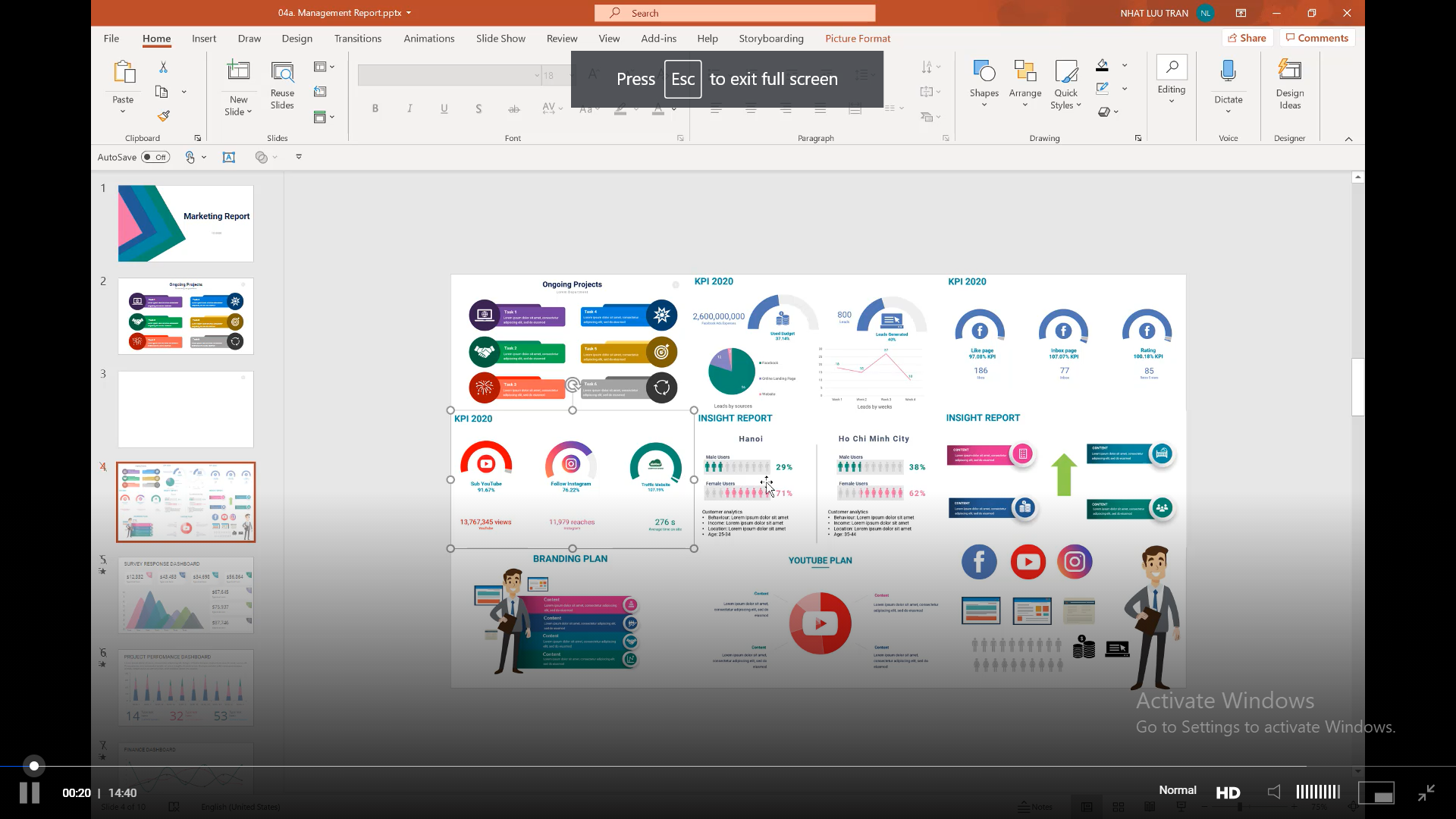The image size is (1456, 819).
Task: Click the New Slide icon
Action: click(238, 72)
